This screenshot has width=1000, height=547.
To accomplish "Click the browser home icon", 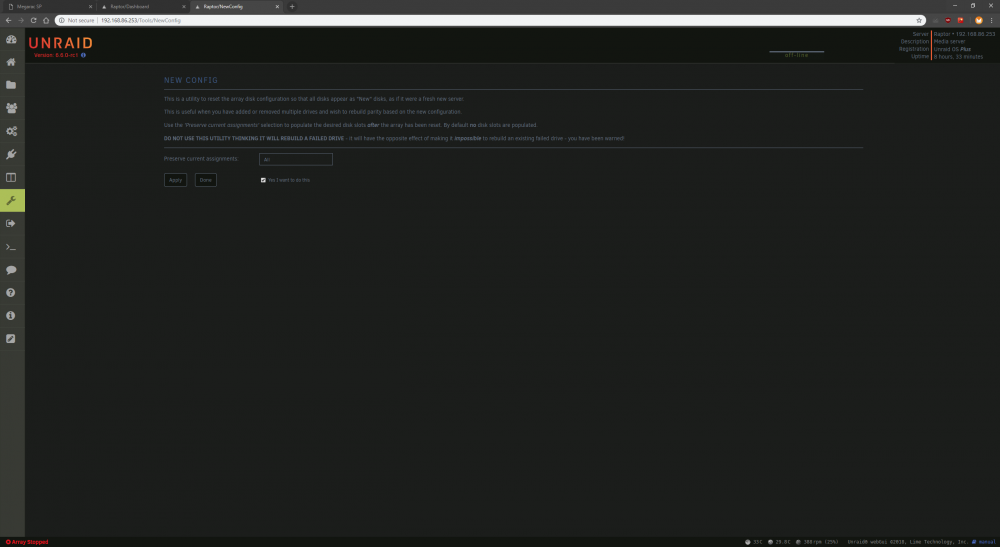I will tap(46, 20).
